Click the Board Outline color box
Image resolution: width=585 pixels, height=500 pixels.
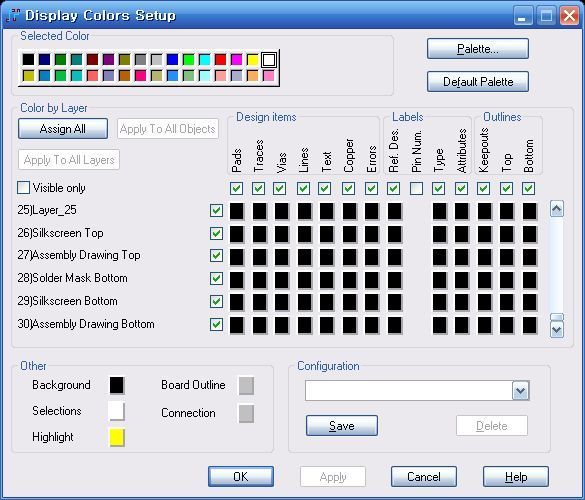(246, 385)
